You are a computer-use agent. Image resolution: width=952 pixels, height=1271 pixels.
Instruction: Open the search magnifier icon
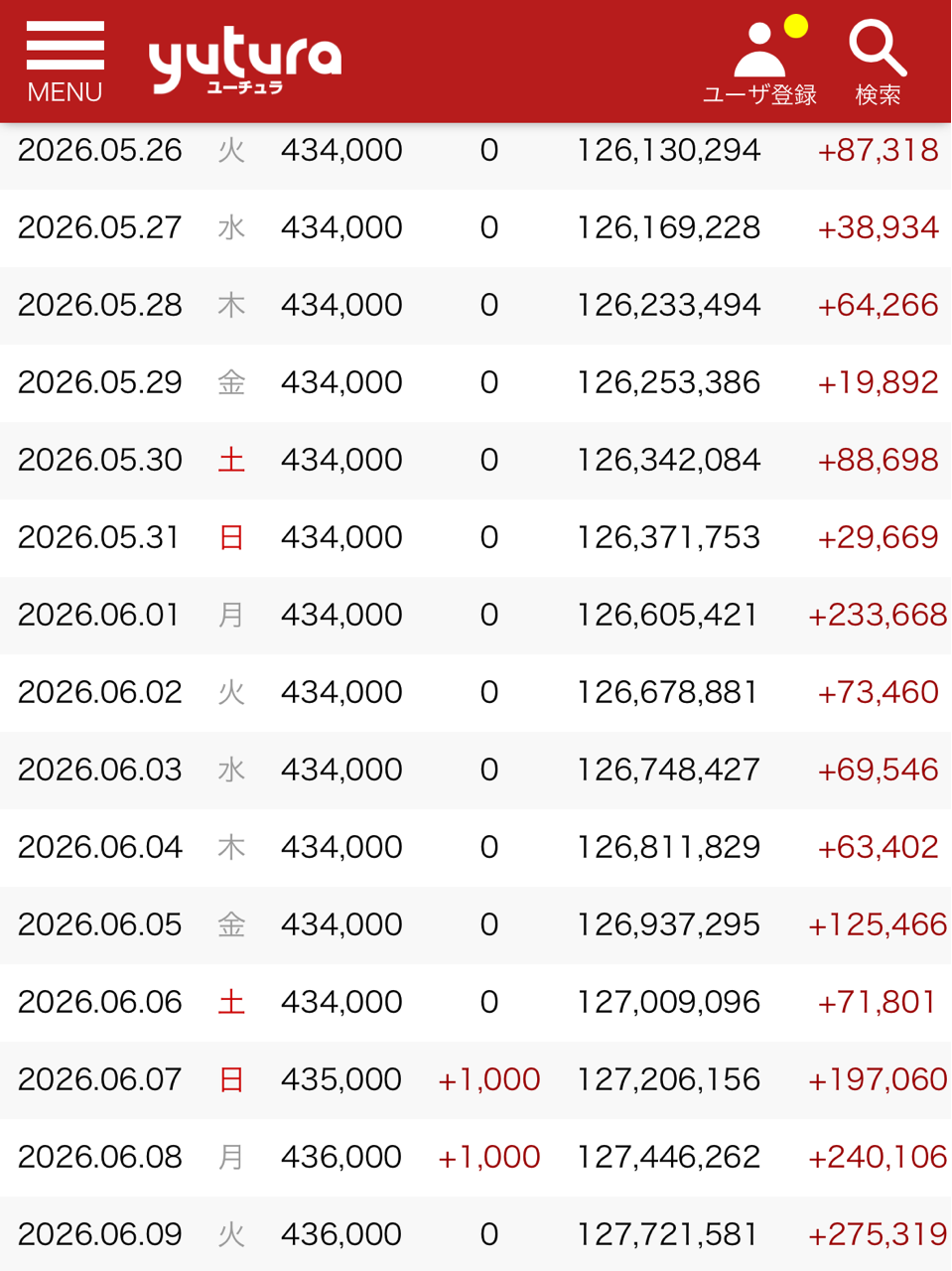[x=878, y=49]
